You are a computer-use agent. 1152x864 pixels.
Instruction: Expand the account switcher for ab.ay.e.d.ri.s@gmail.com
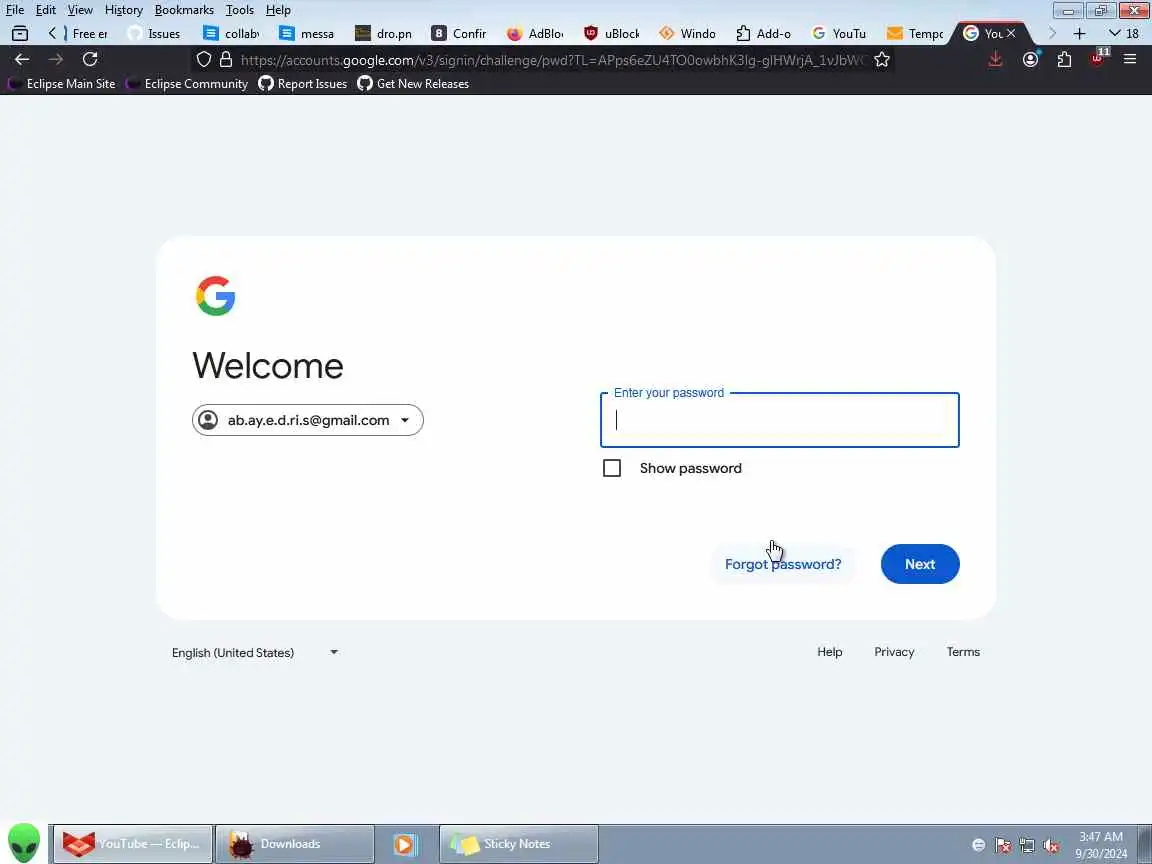point(308,420)
